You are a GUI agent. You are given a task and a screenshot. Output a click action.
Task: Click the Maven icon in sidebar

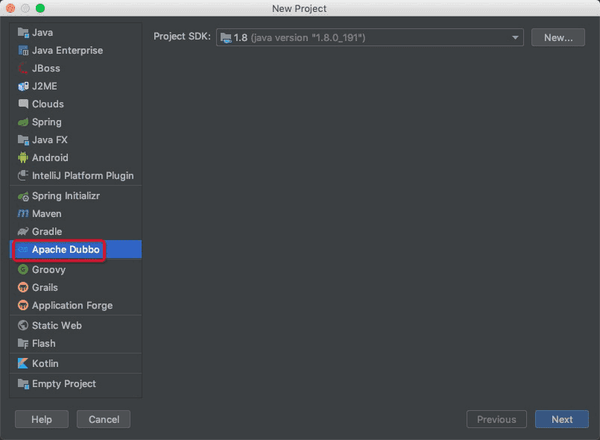(23, 214)
